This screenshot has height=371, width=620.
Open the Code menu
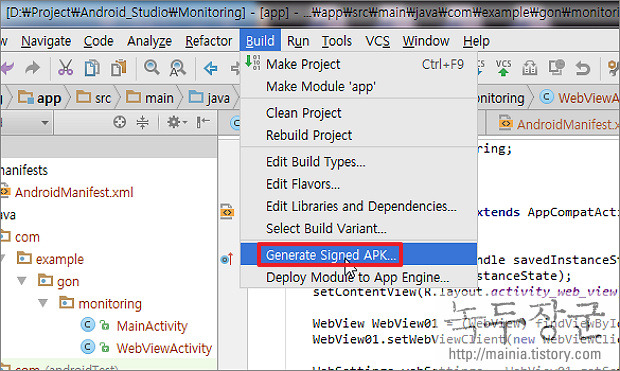(98, 41)
